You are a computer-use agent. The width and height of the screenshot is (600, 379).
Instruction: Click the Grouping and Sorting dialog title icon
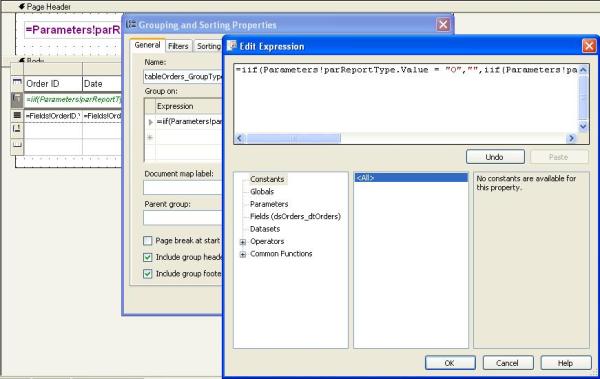point(131,25)
